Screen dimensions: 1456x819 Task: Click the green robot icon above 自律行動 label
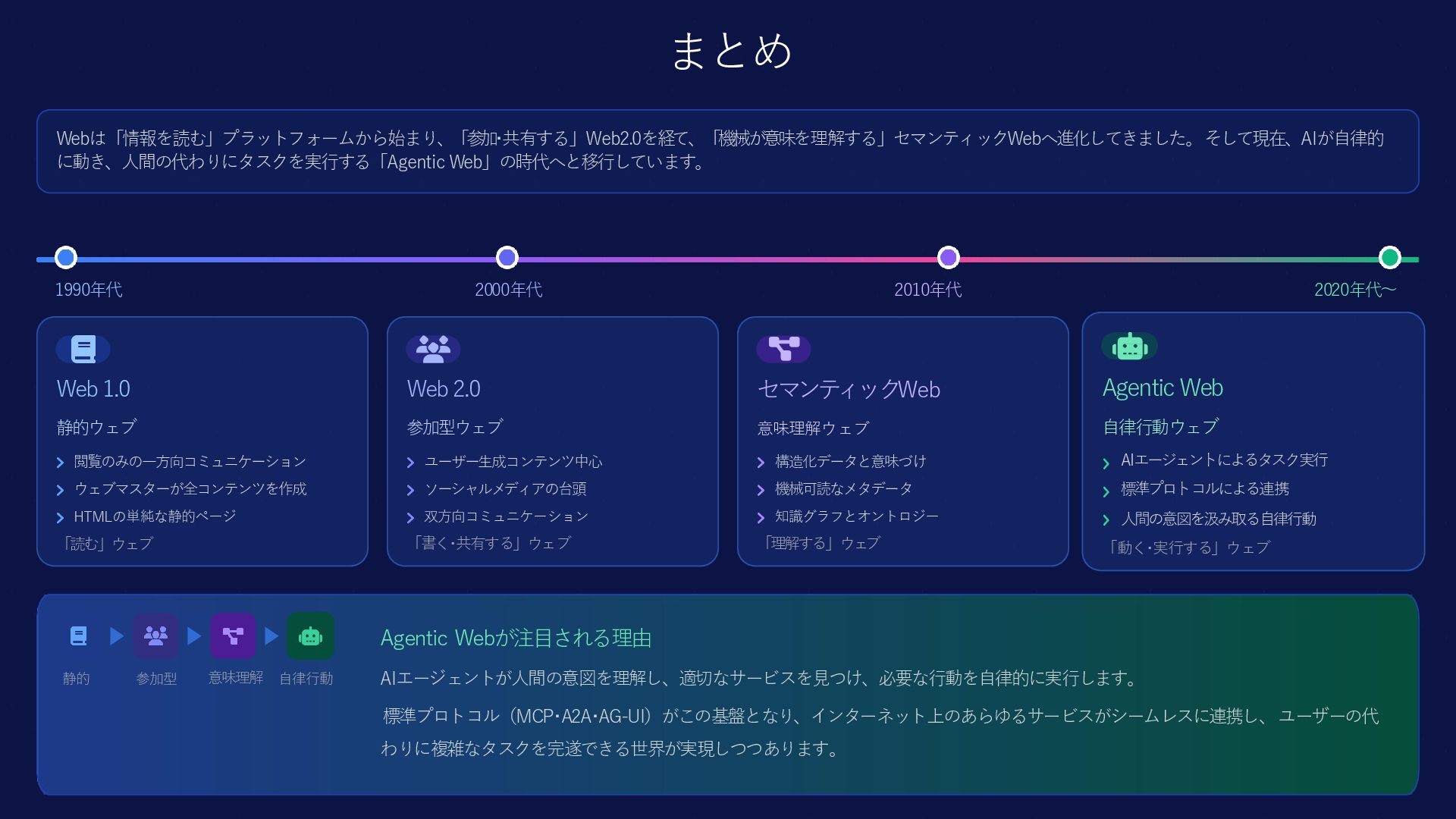(x=310, y=635)
